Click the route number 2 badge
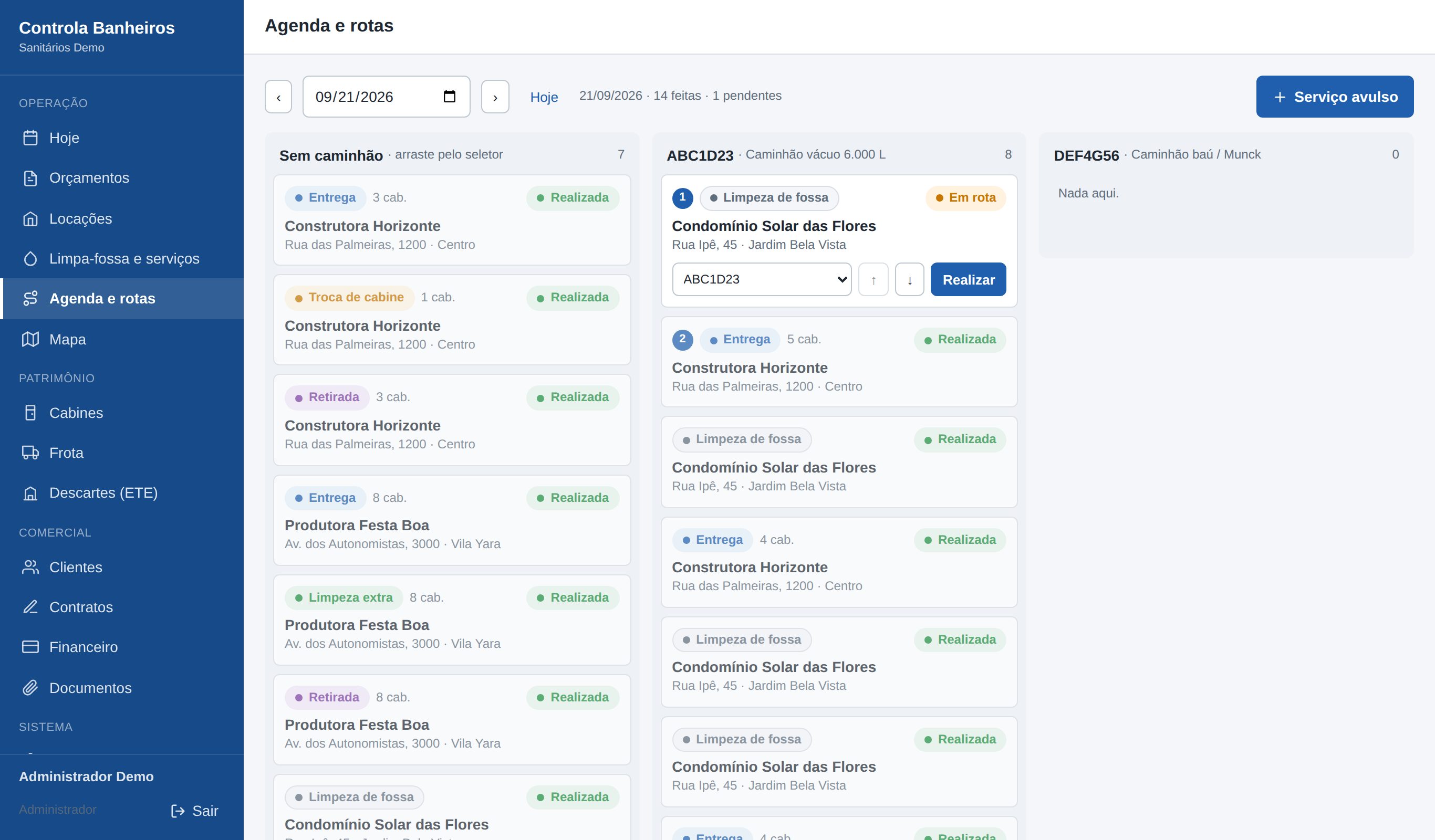 pyautogui.click(x=682, y=340)
